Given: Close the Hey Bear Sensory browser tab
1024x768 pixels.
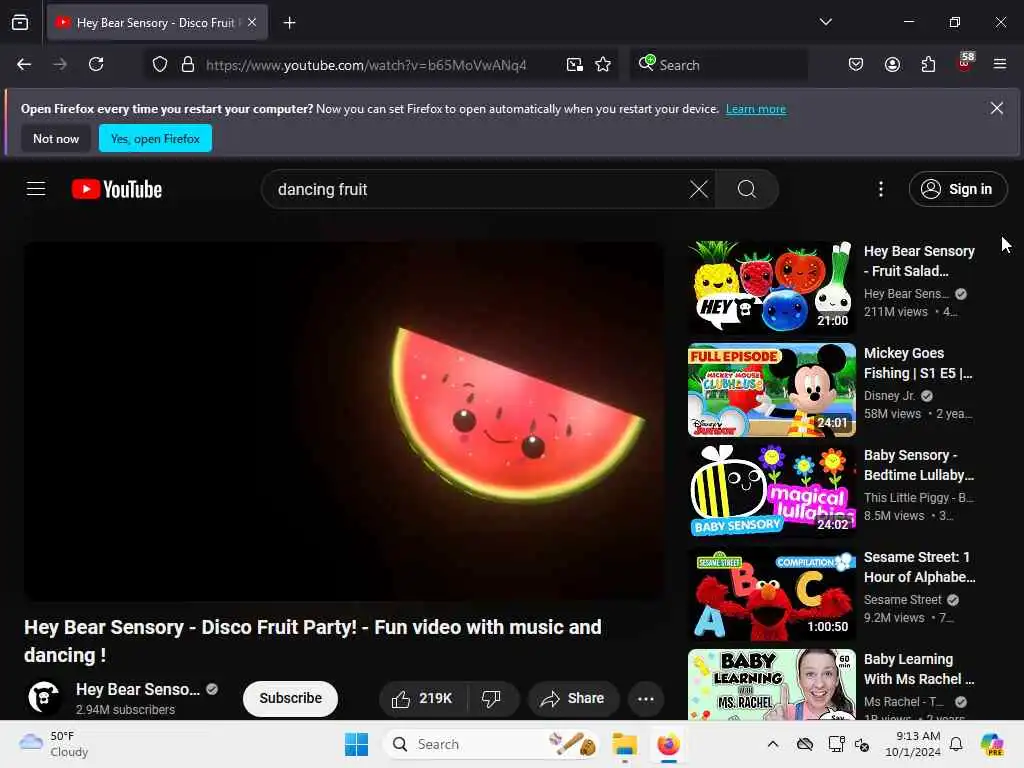Looking at the screenshot, I should 252,22.
